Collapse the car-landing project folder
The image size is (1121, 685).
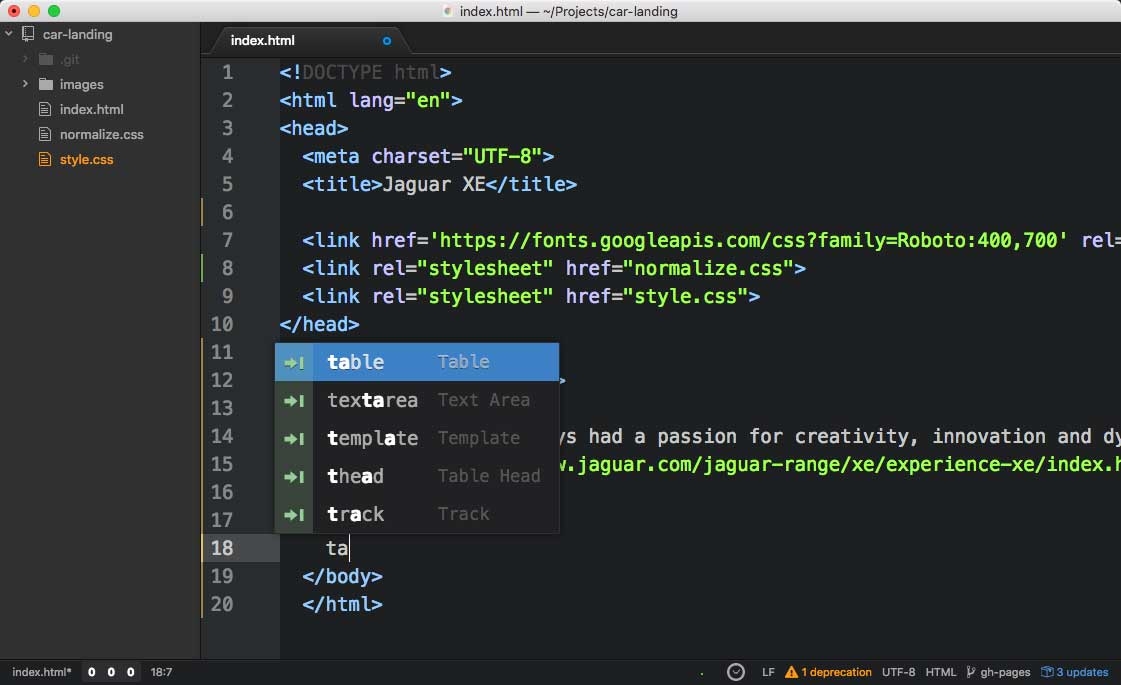coord(9,34)
